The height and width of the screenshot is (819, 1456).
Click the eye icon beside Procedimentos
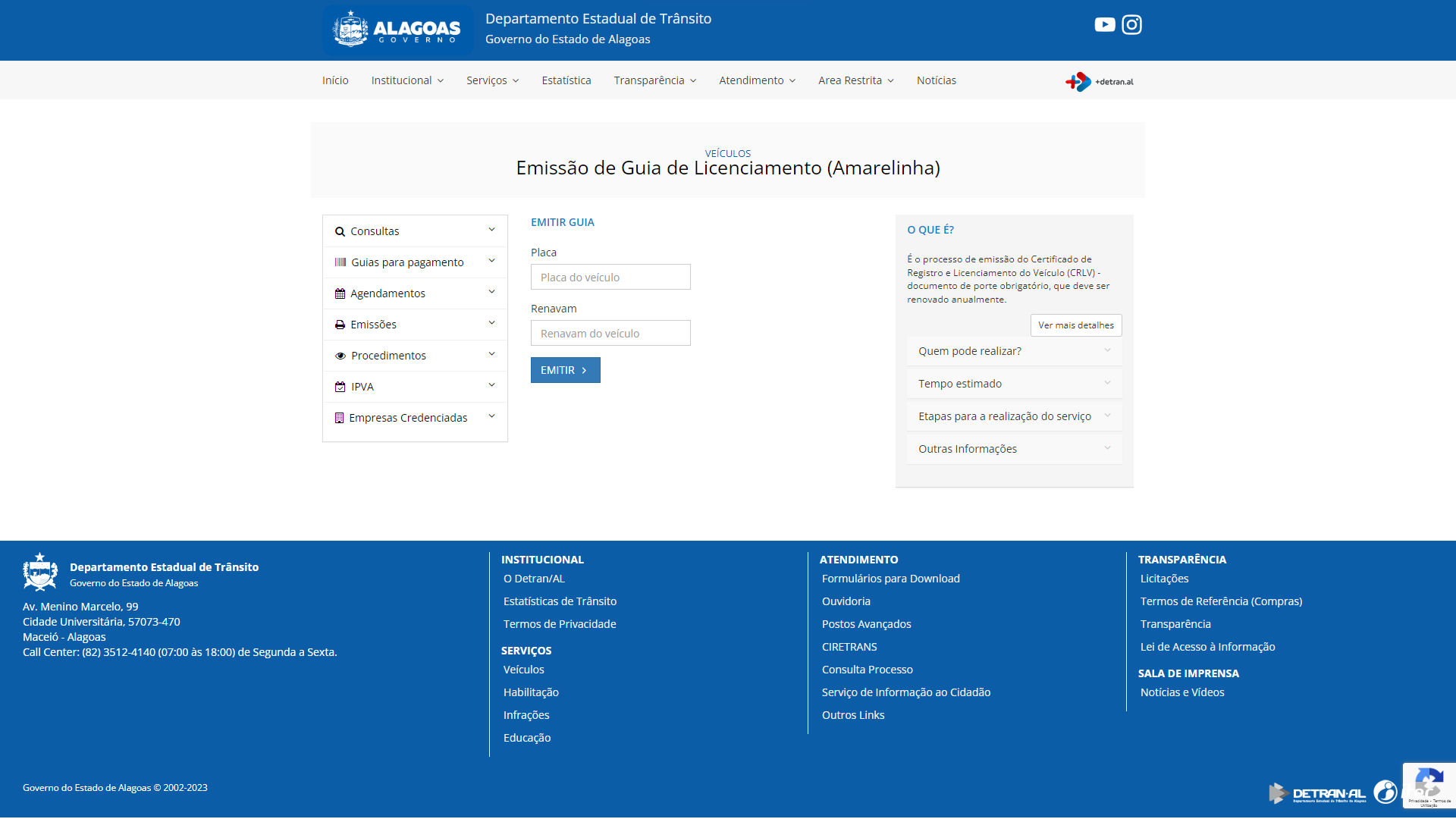point(340,356)
